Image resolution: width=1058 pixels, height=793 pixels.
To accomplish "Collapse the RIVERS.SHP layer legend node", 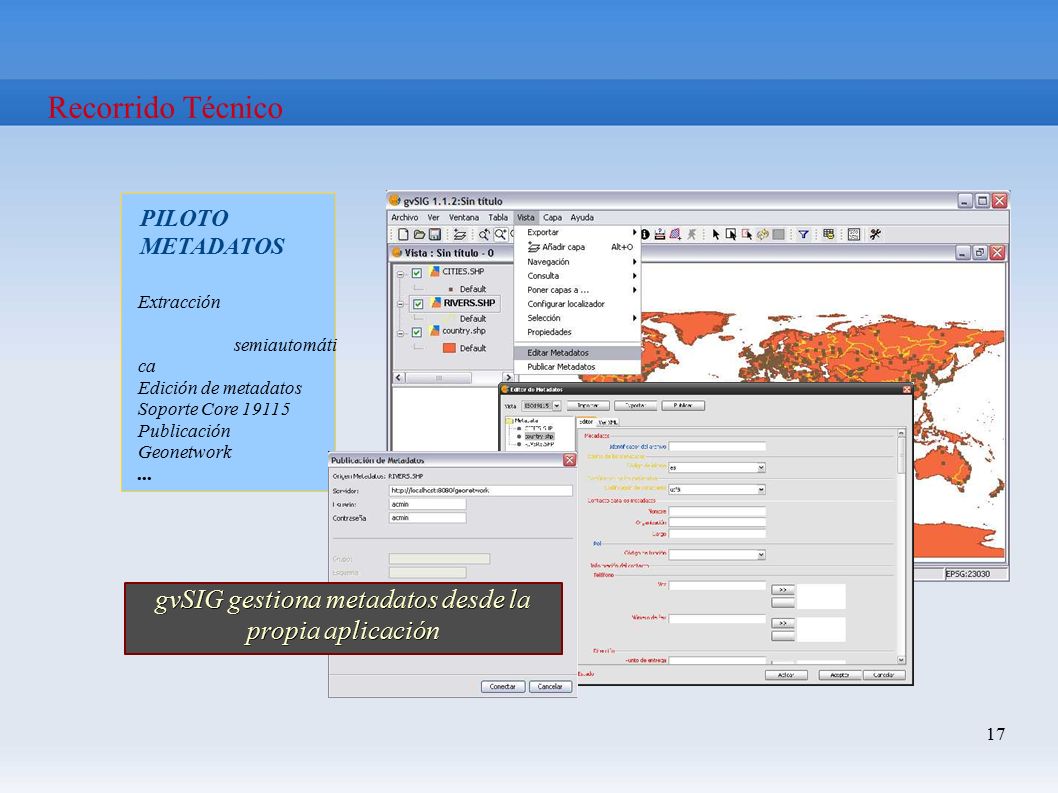I will (400, 304).
